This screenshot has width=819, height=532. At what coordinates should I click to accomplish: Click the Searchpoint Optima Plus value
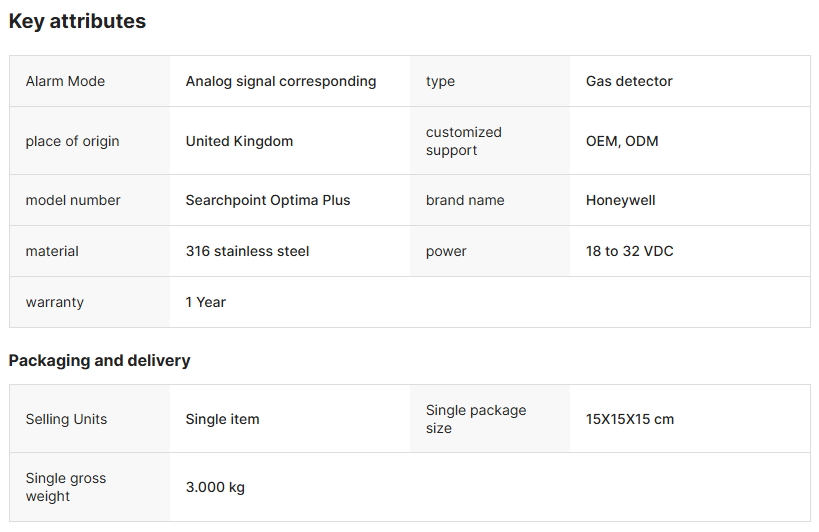(x=268, y=200)
